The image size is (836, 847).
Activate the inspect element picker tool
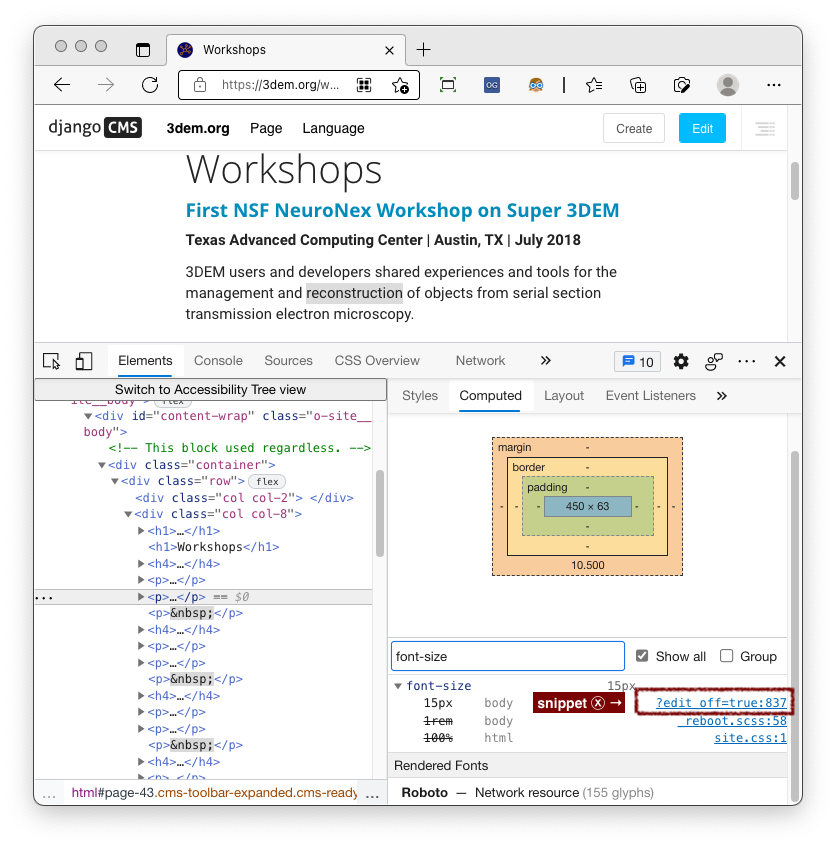tap(52, 361)
